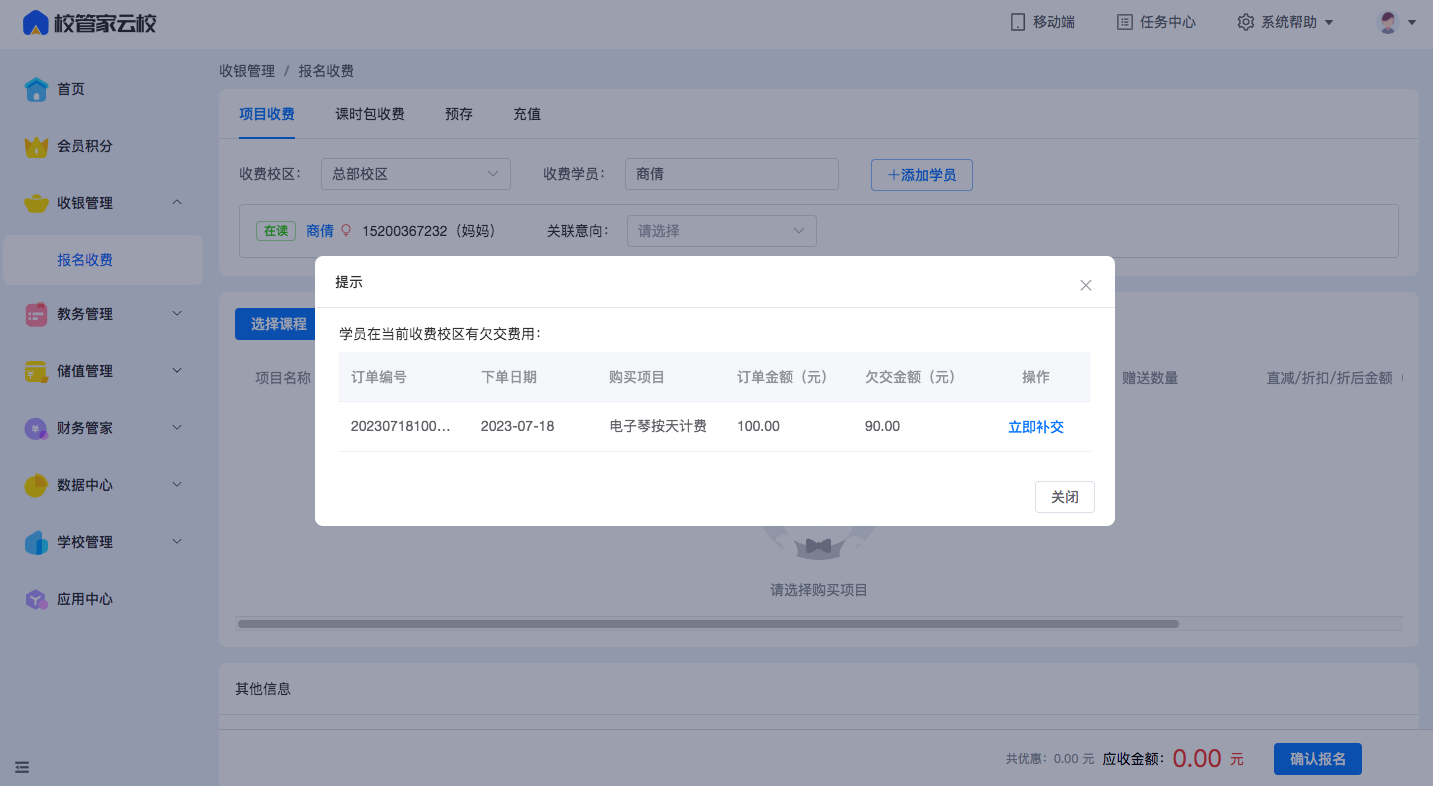Click 在读 status tag
The width and height of the screenshot is (1433, 786).
coord(275,231)
